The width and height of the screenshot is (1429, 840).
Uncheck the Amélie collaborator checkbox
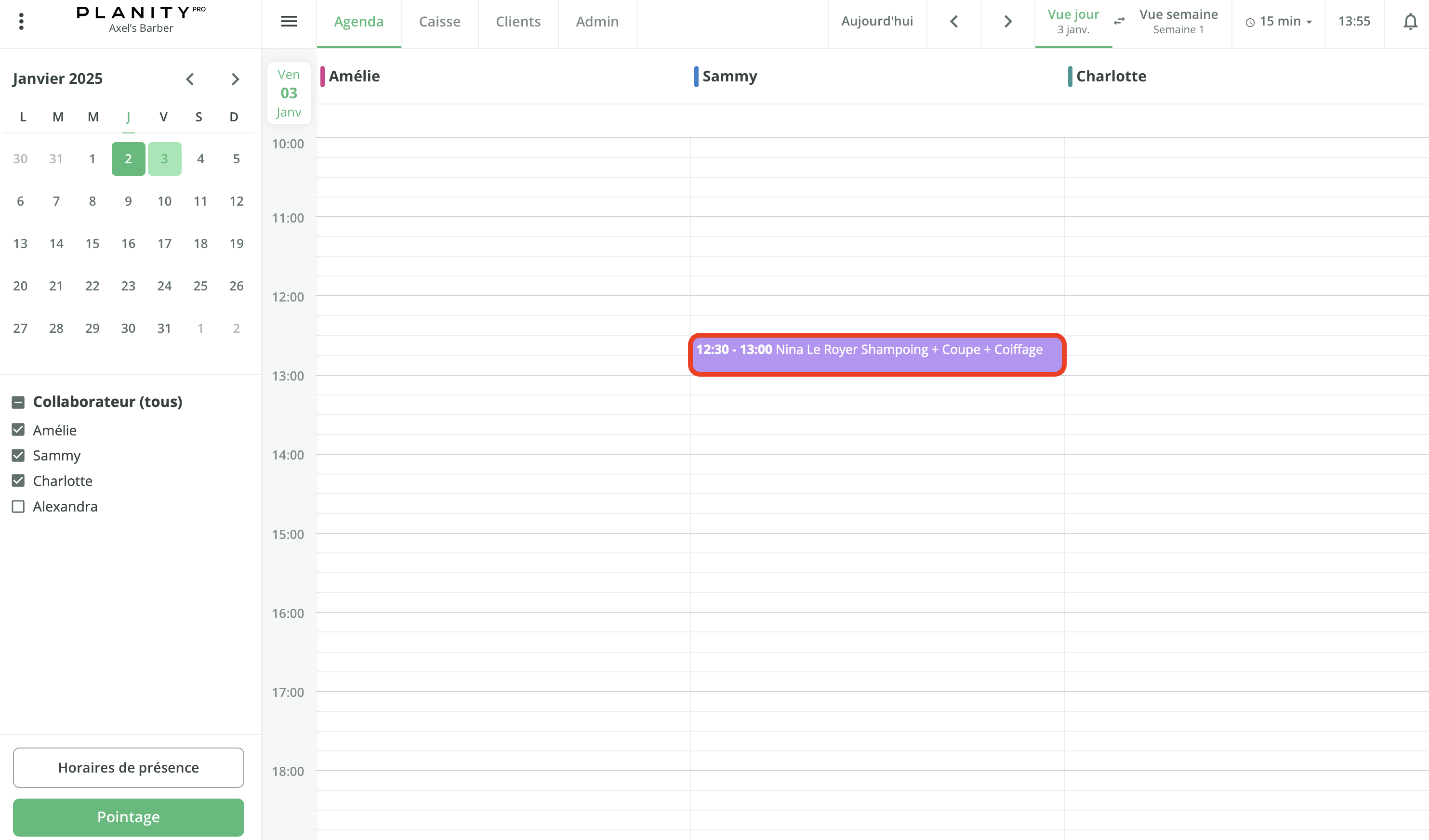[x=18, y=430]
